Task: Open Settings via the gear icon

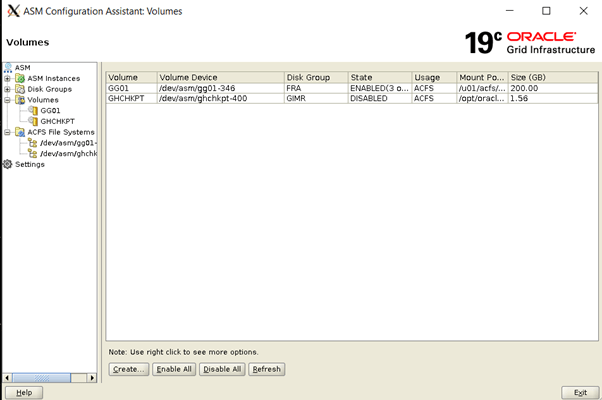Action: [8, 164]
